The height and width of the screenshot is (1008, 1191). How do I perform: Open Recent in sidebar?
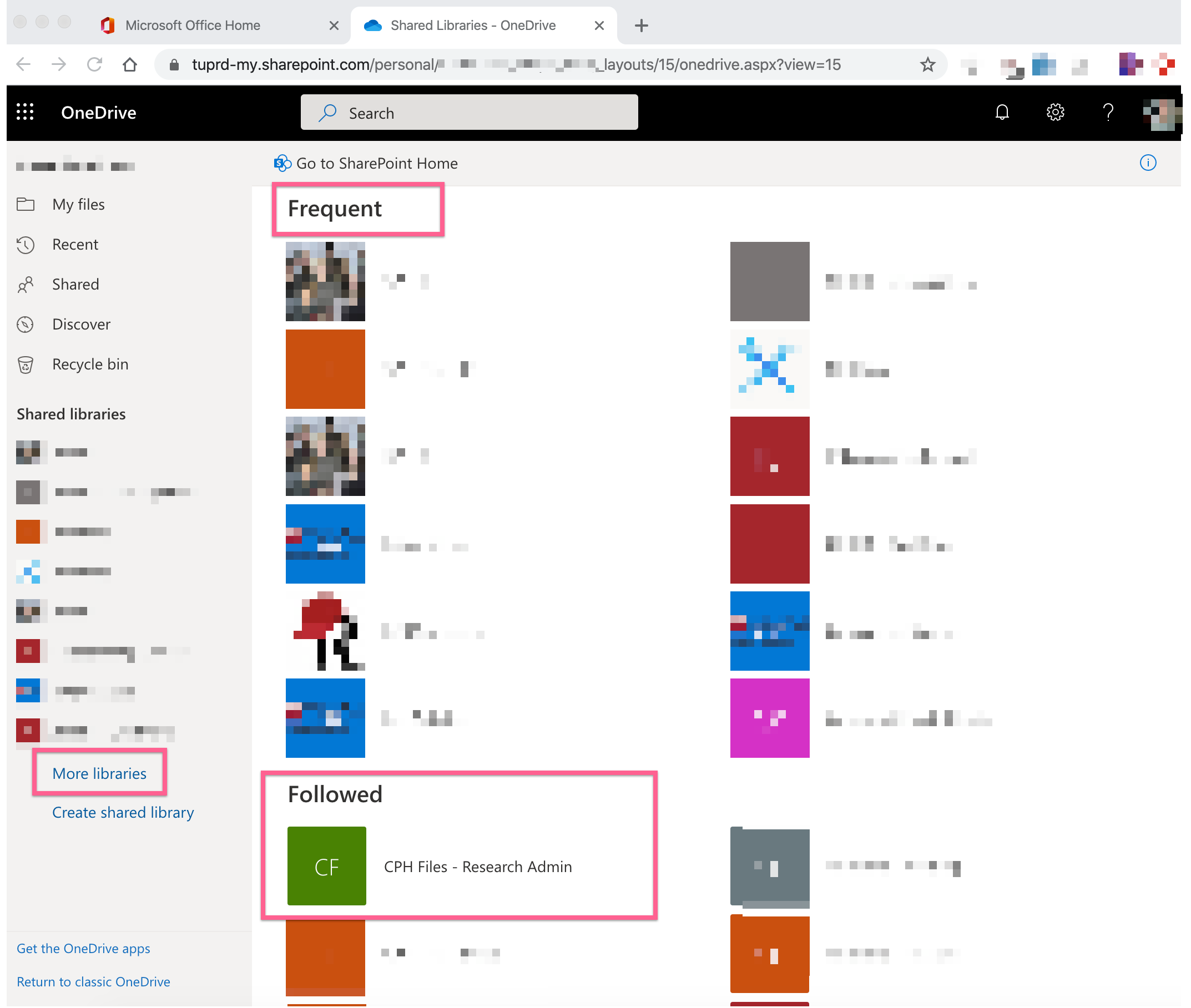(x=75, y=245)
